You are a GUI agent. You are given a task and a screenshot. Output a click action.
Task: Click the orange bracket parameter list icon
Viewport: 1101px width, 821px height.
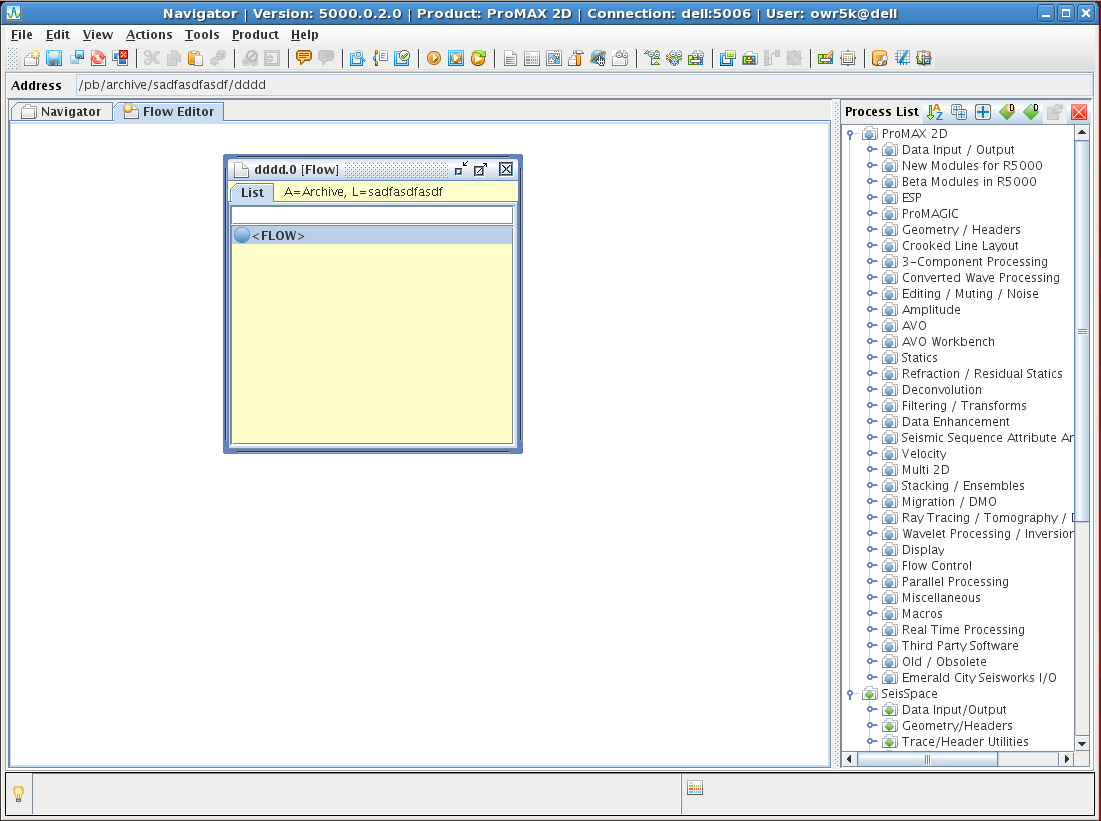point(380,58)
